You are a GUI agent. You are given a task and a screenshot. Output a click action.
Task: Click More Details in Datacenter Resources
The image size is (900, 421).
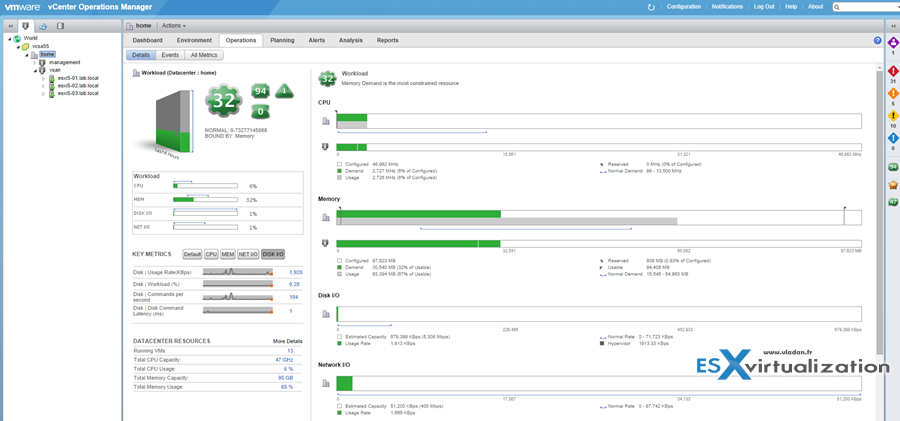click(x=288, y=341)
